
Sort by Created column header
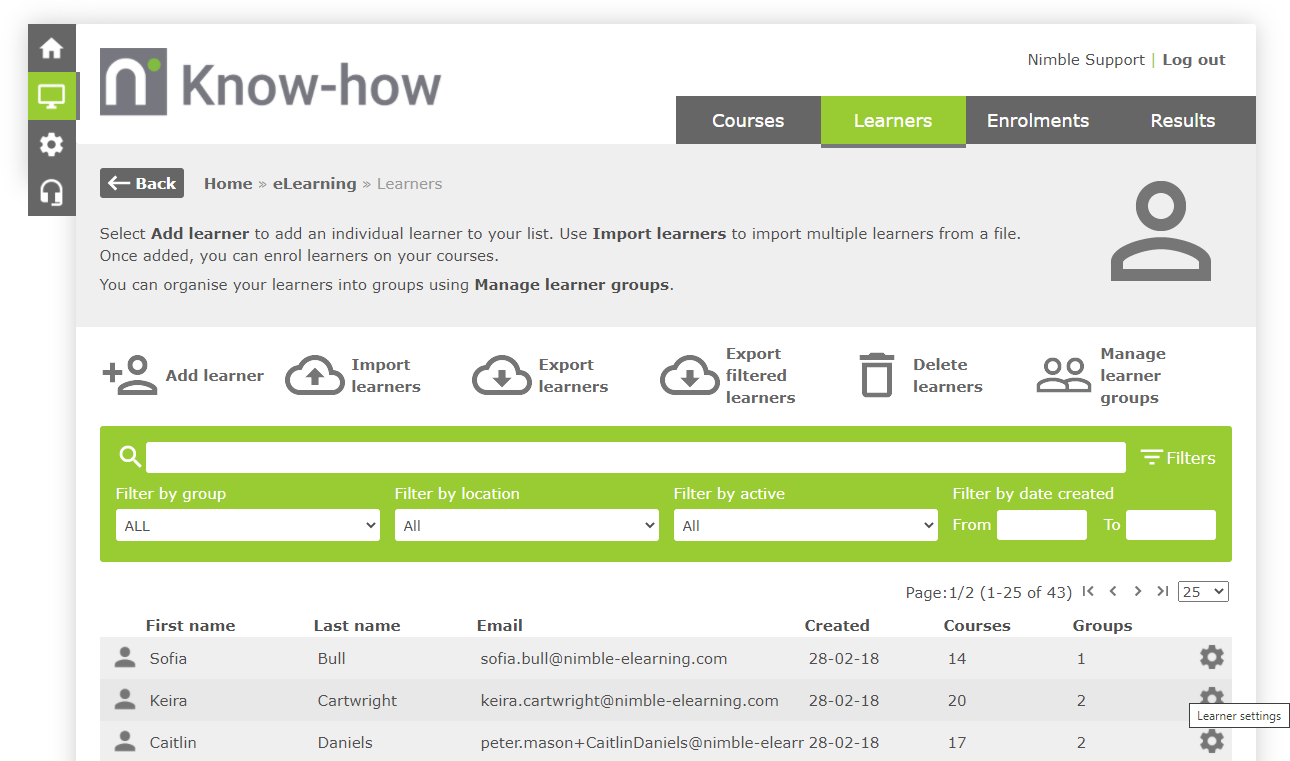click(x=837, y=626)
